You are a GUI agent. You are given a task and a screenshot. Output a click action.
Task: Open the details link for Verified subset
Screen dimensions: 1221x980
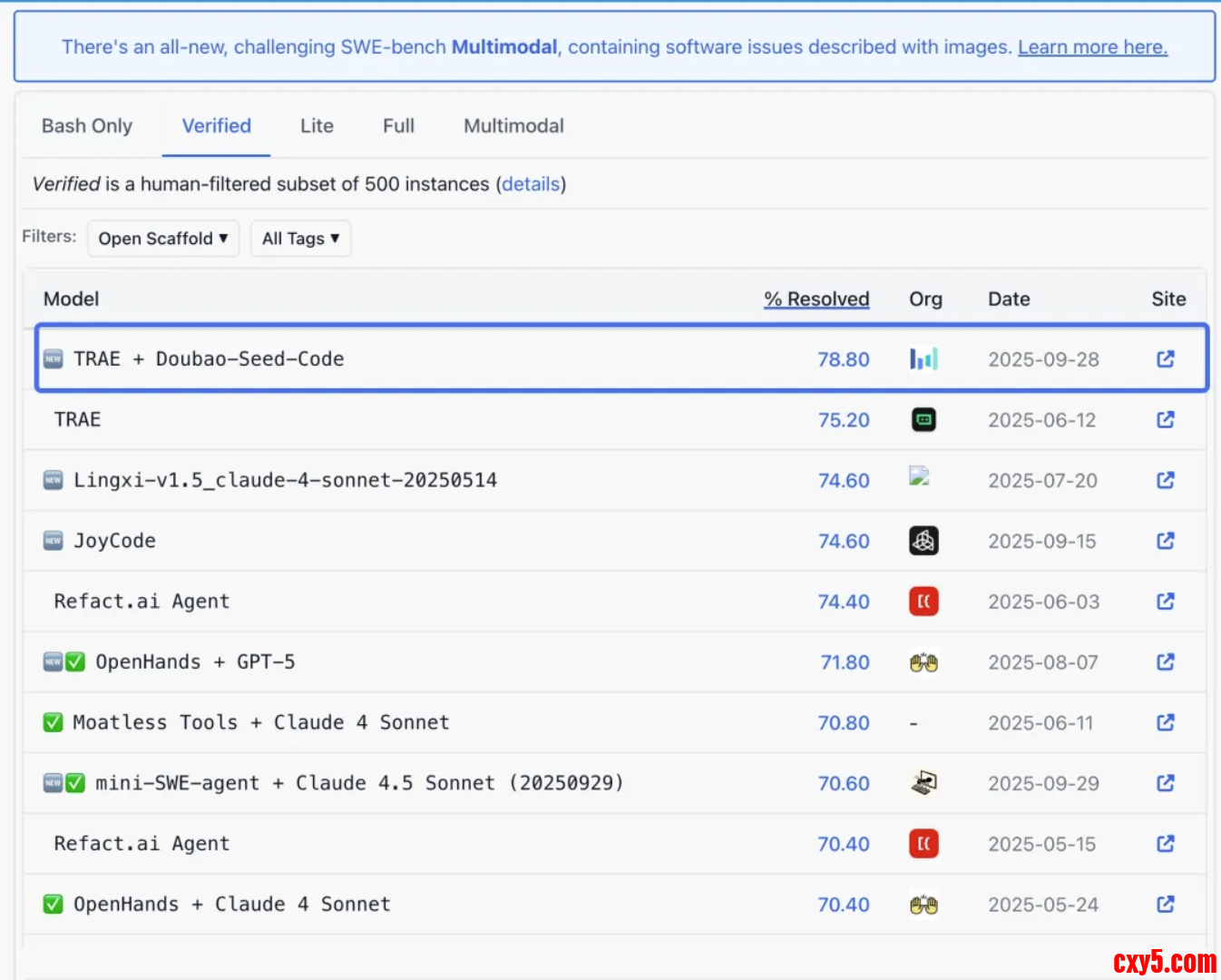532,184
